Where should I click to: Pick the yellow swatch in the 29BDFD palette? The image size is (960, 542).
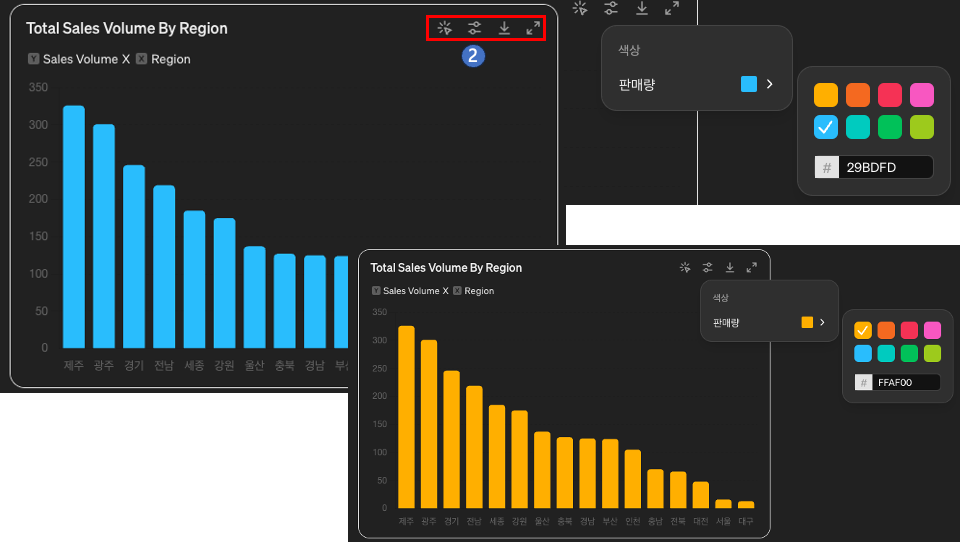(826, 95)
